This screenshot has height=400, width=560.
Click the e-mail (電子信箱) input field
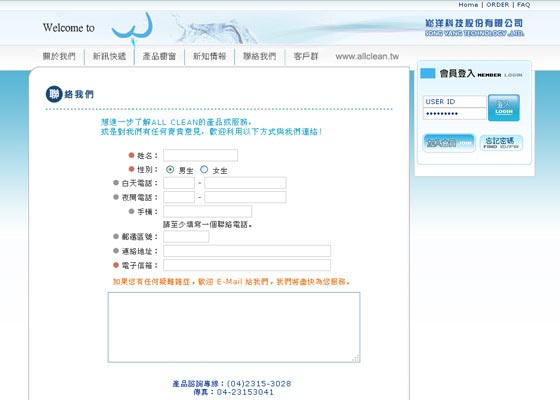pyautogui.click(x=247, y=265)
